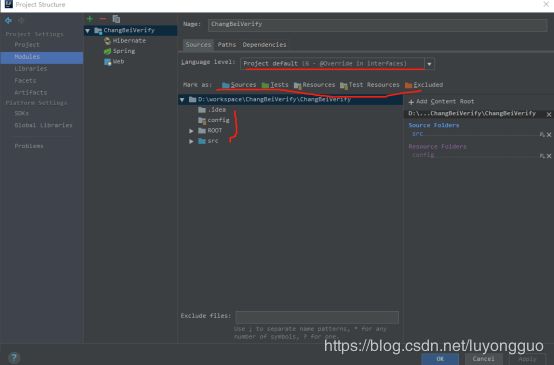This screenshot has height=365, width=554.
Task: Click the config resource folder link
Action: tap(423, 155)
